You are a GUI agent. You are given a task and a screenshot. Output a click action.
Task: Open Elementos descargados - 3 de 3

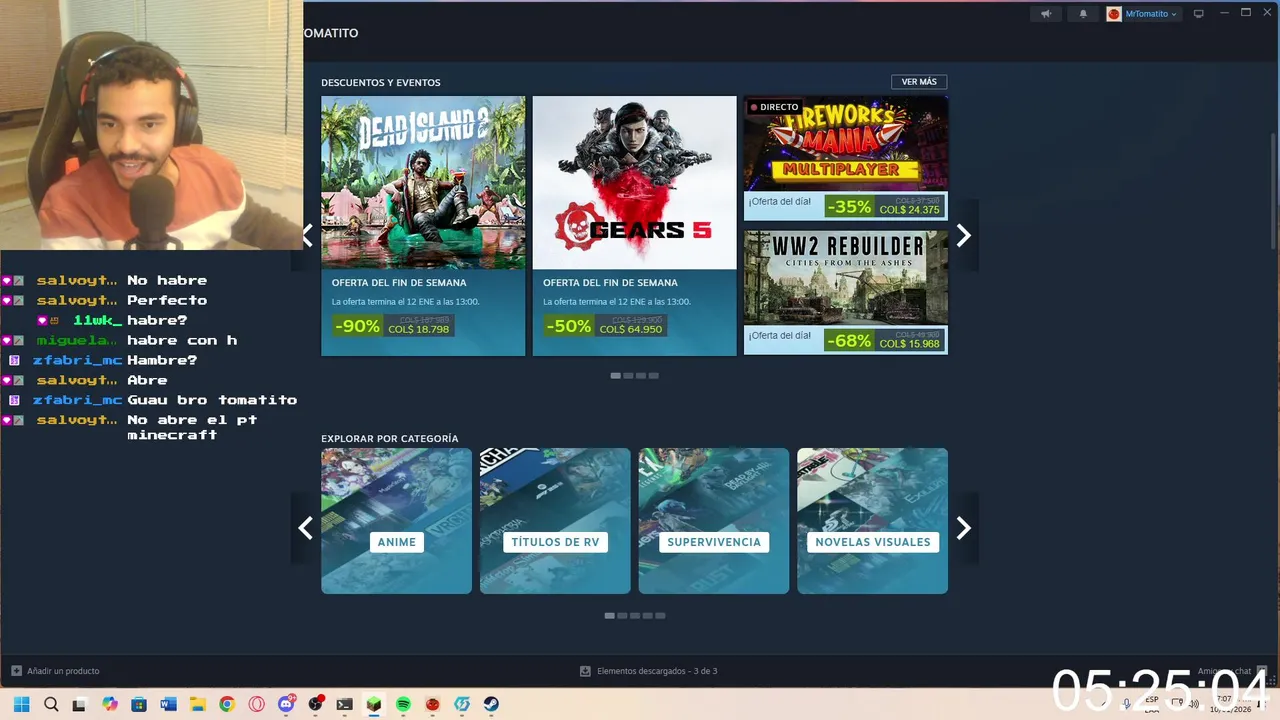click(x=657, y=671)
